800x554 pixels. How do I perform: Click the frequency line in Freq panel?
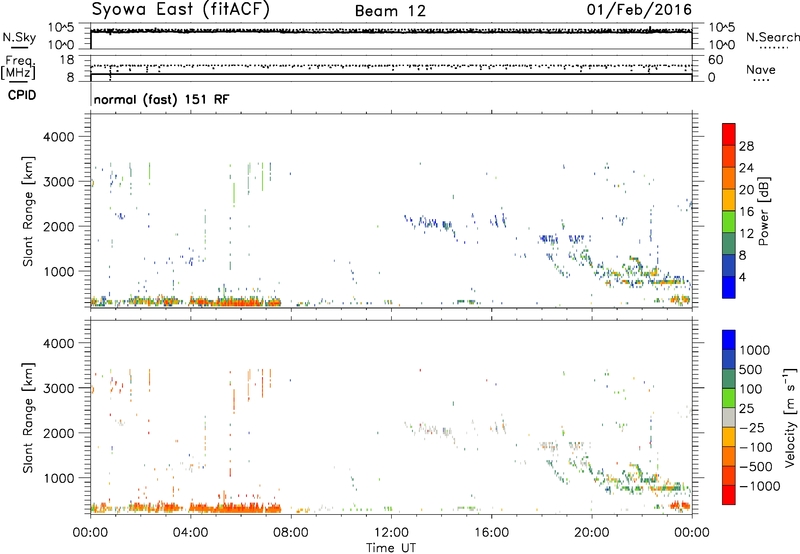[x=391, y=74]
